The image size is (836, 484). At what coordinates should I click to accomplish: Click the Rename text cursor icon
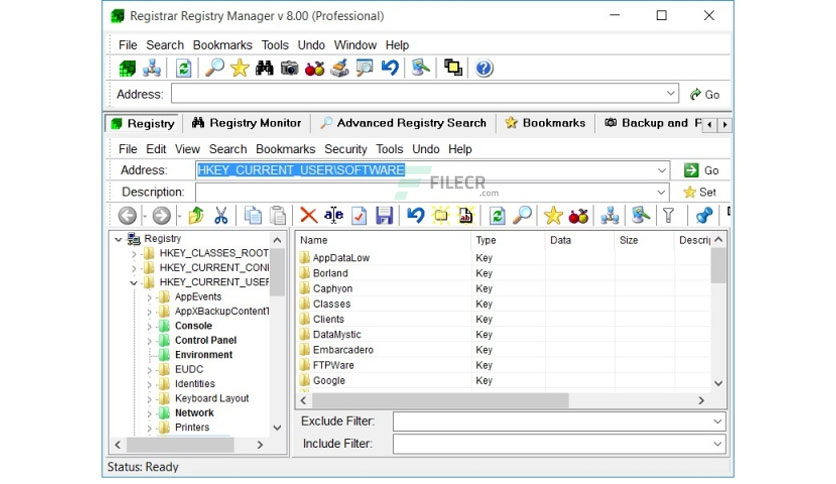tap(334, 216)
